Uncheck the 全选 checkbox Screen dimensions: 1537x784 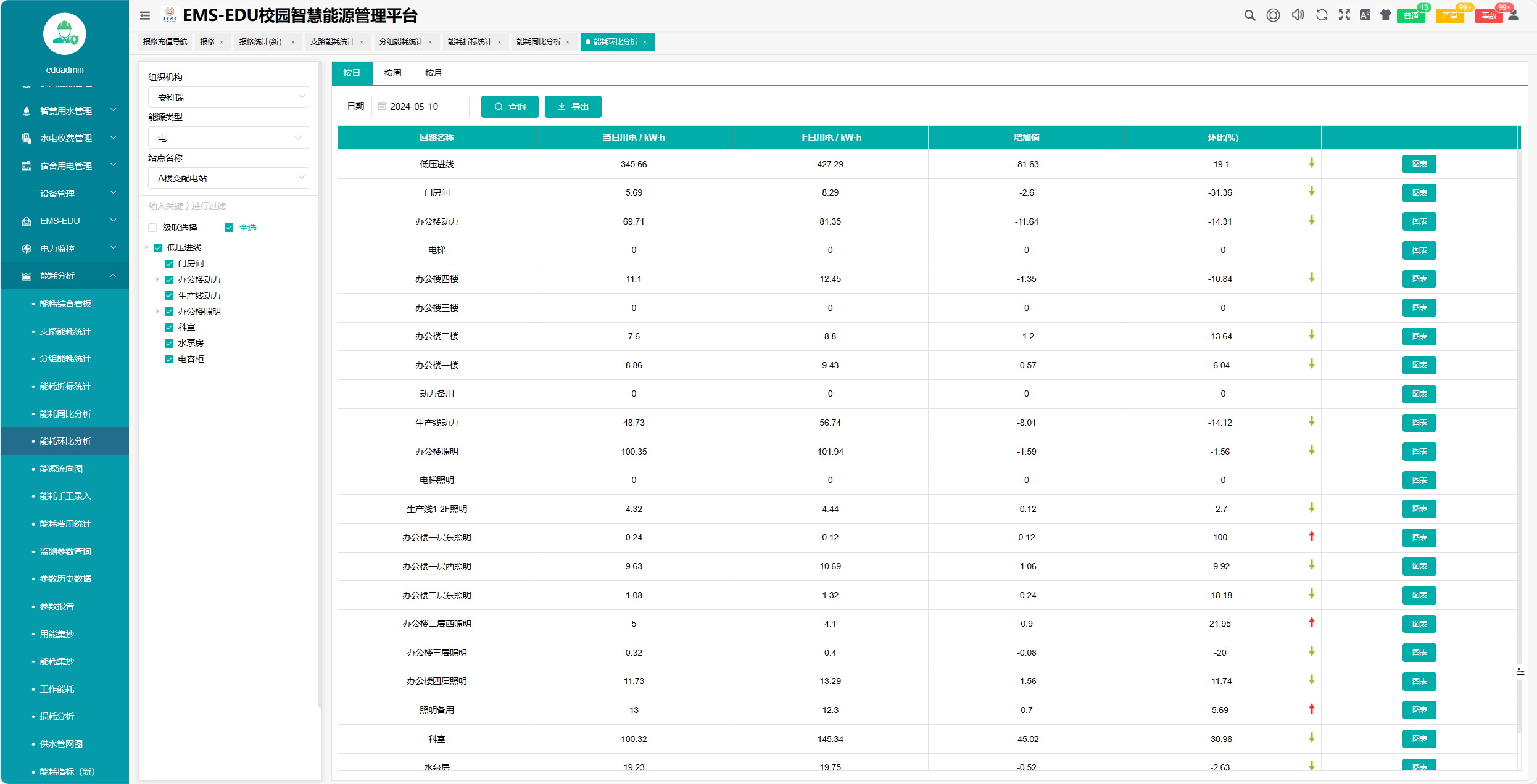pyautogui.click(x=229, y=228)
